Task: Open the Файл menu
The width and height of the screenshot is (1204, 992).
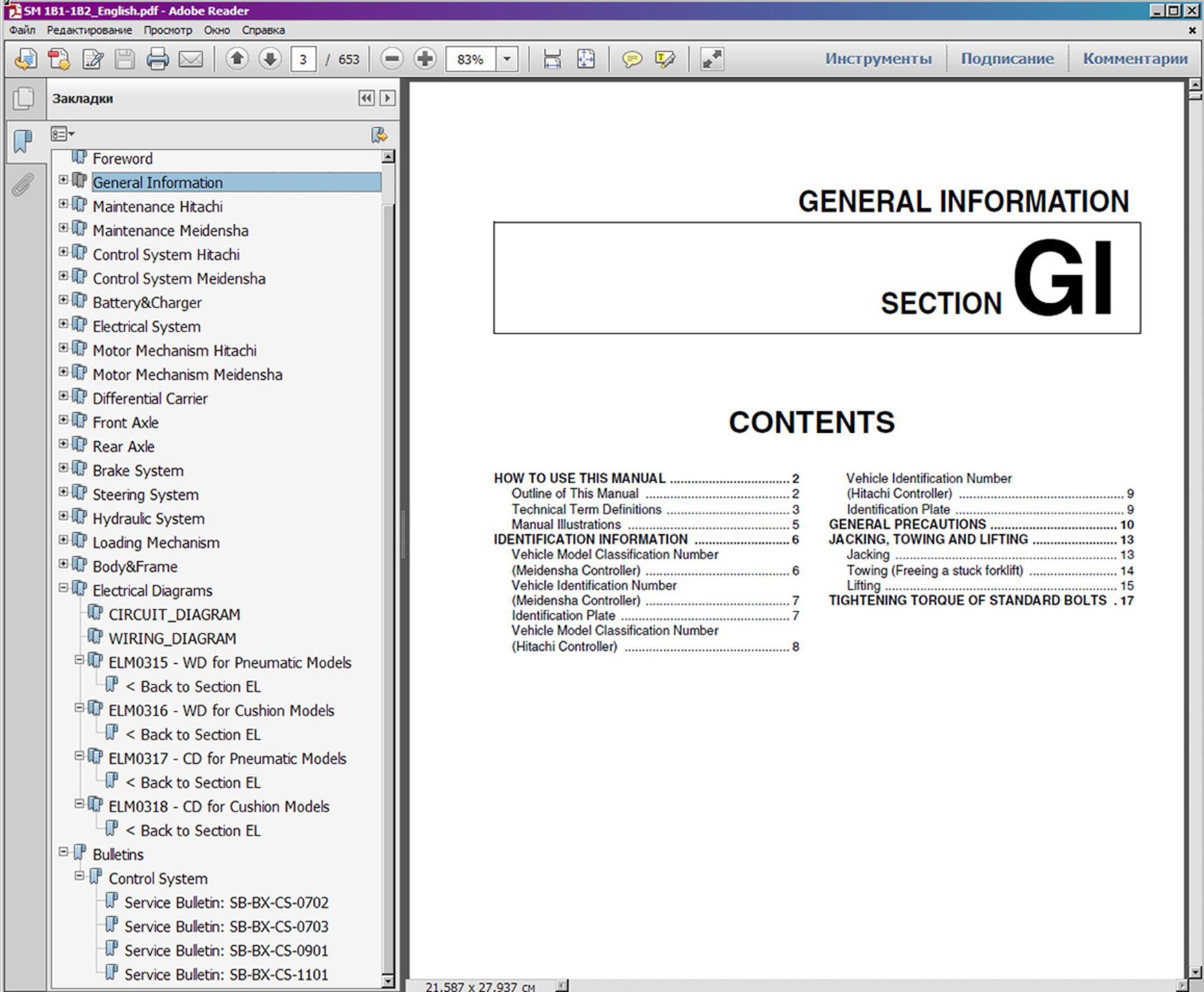Action: coord(22,30)
